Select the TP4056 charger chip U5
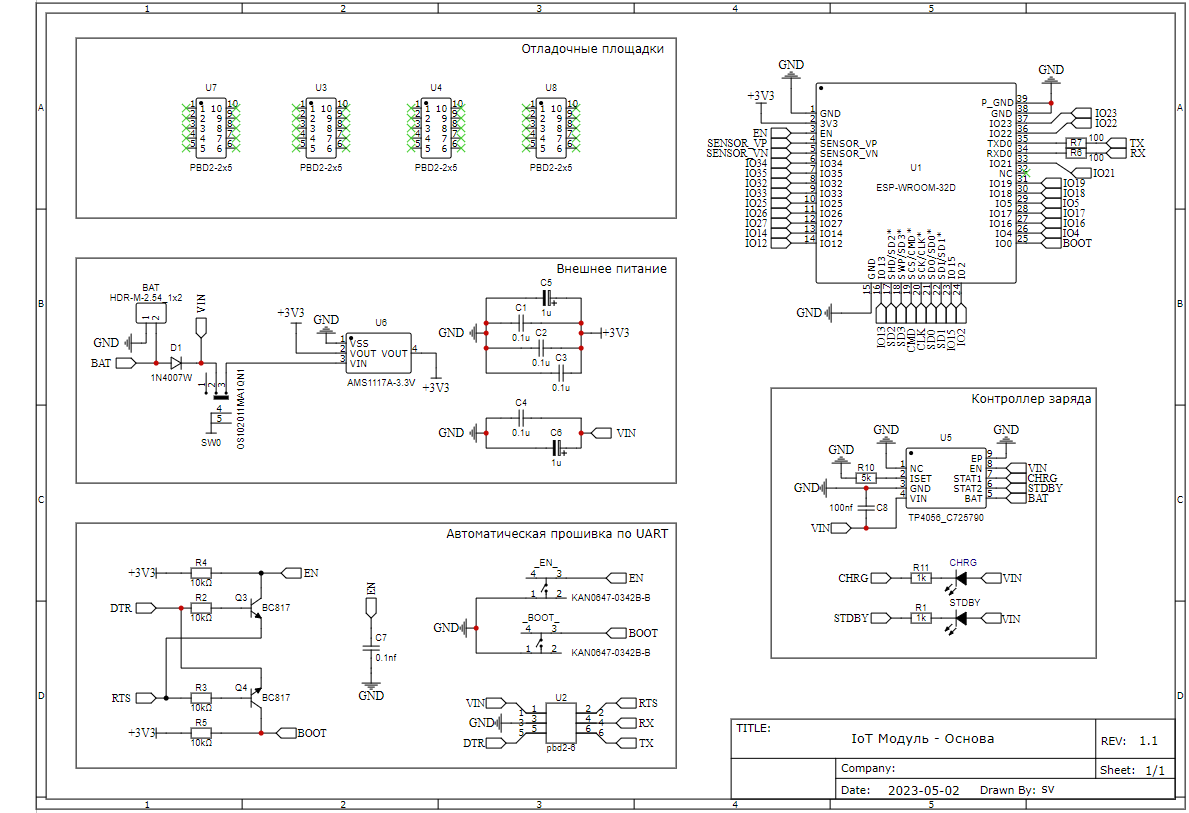The image size is (1189, 813). [946, 479]
